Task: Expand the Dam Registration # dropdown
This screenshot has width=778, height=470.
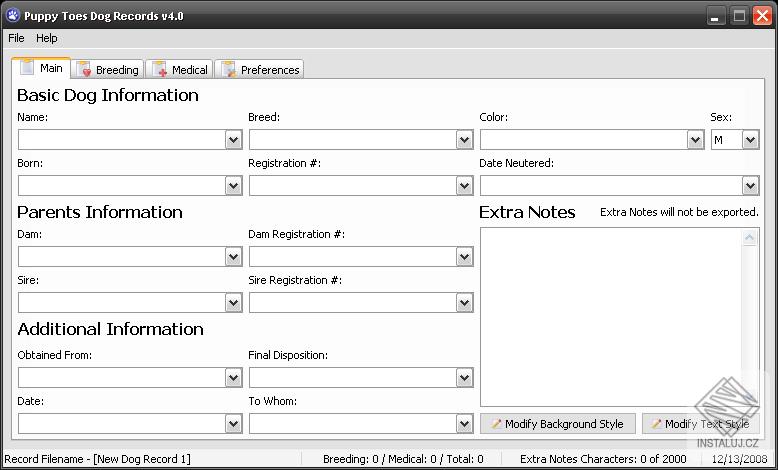Action: click(x=464, y=257)
